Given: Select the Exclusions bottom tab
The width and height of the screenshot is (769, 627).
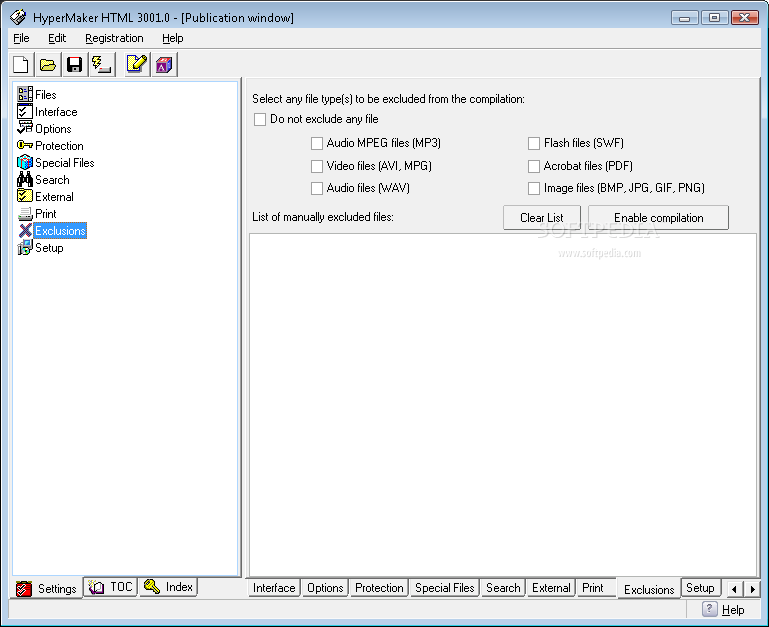Looking at the screenshot, I should point(649,589).
